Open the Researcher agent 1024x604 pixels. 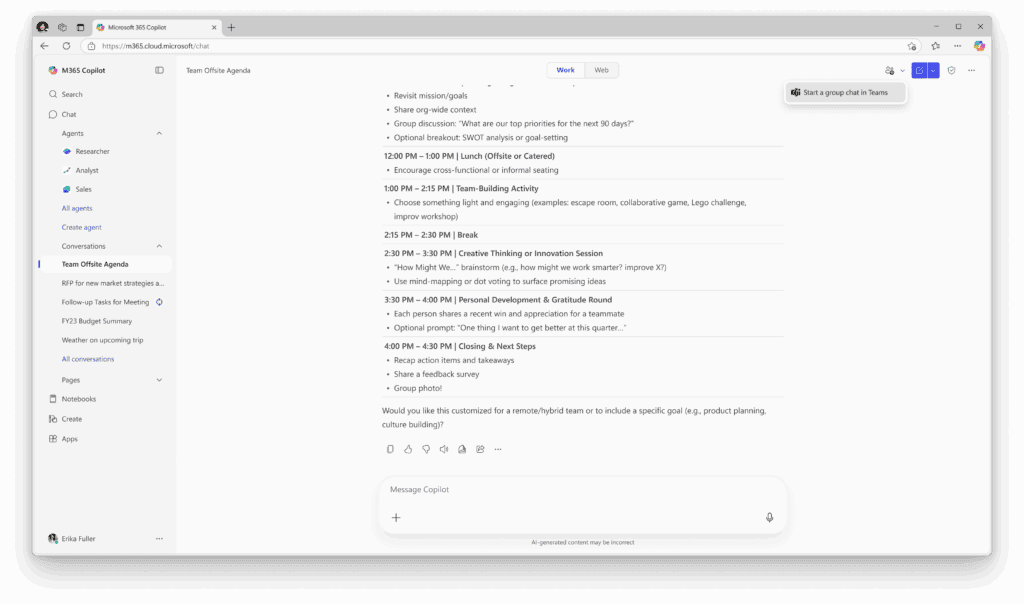click(90, 151)
